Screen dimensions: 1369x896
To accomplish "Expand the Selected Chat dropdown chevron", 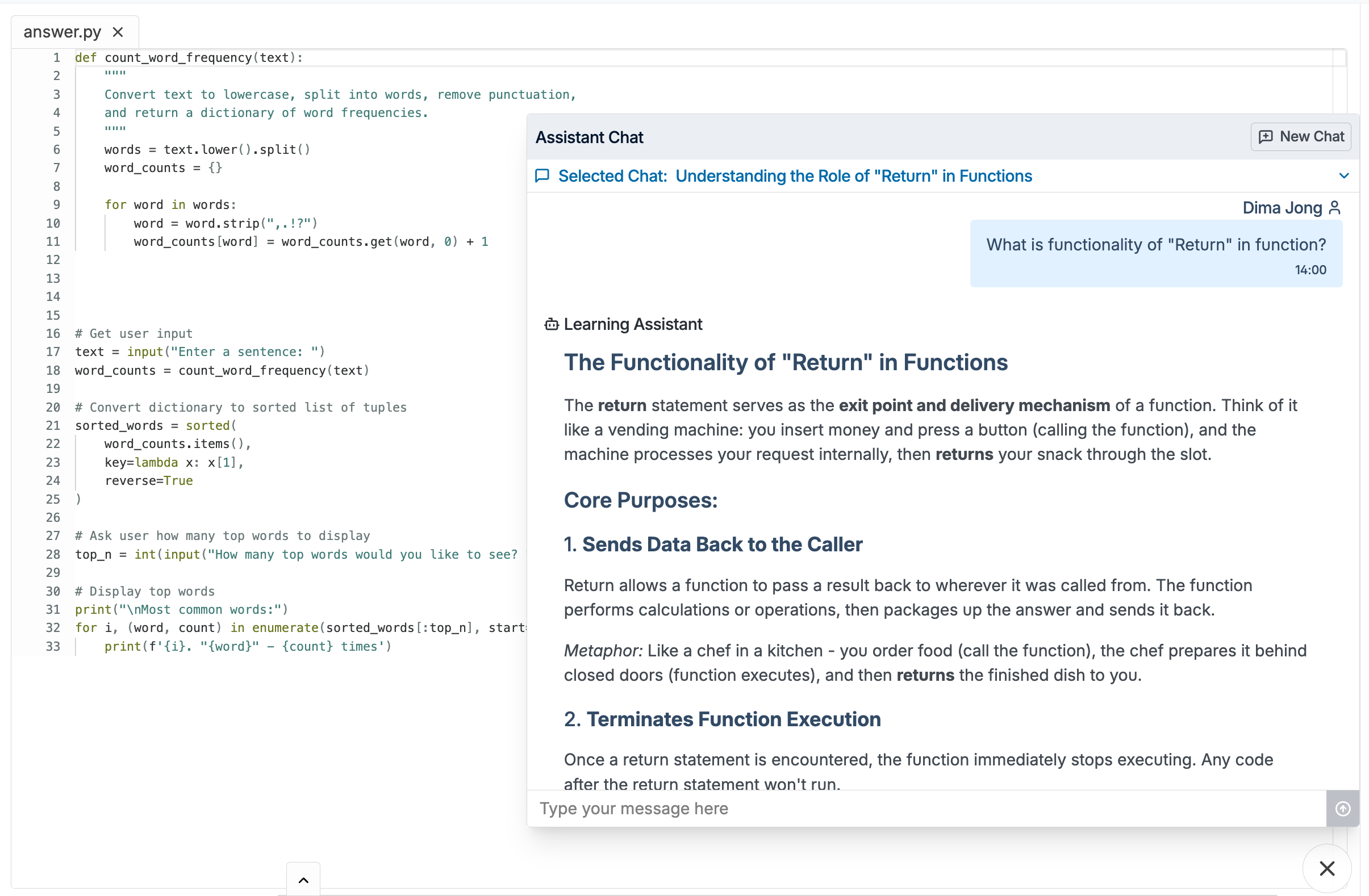I will tap(1343, 176).
